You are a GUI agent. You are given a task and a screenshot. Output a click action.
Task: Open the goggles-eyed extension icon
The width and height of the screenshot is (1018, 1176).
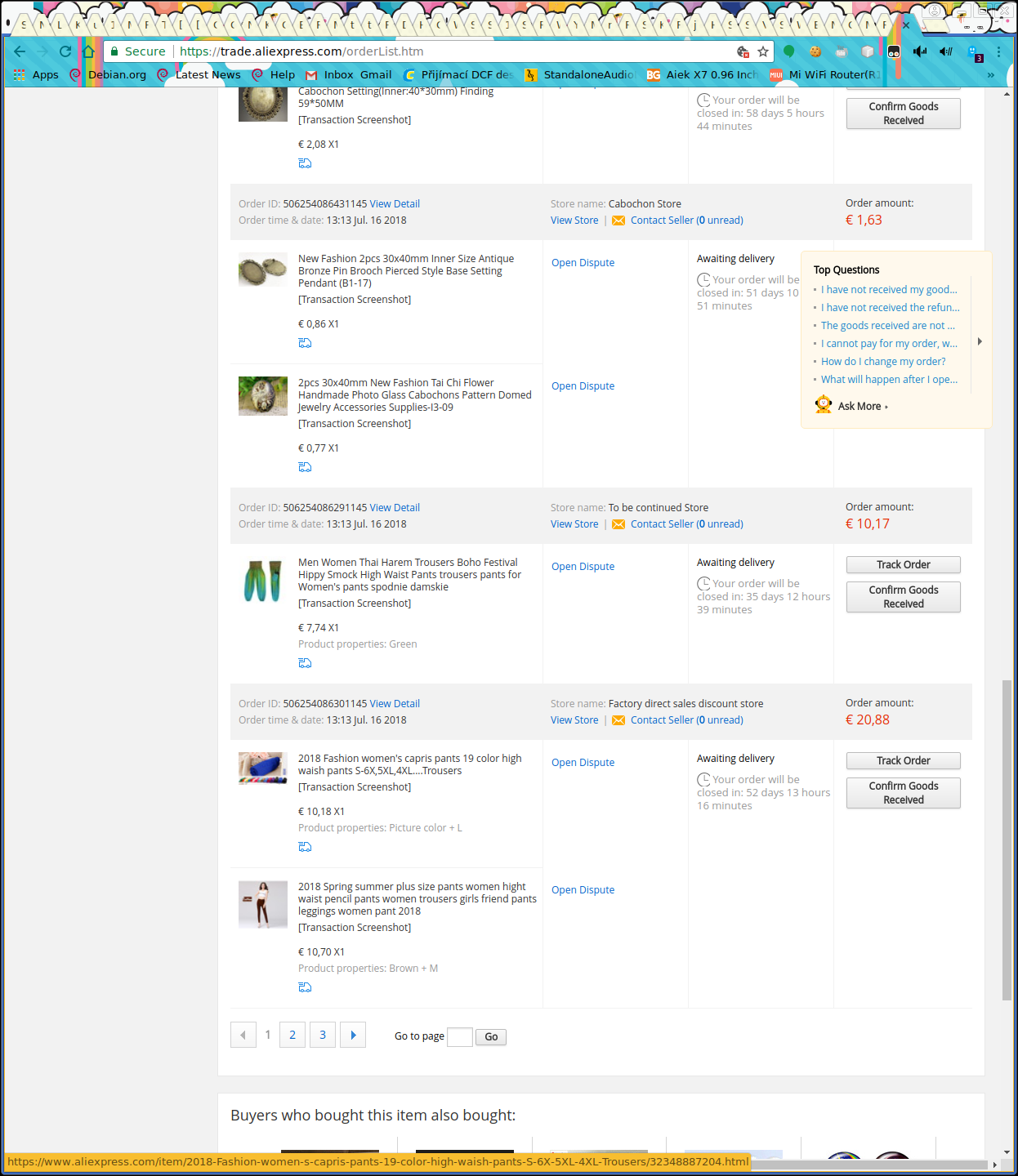click(894, 51)
